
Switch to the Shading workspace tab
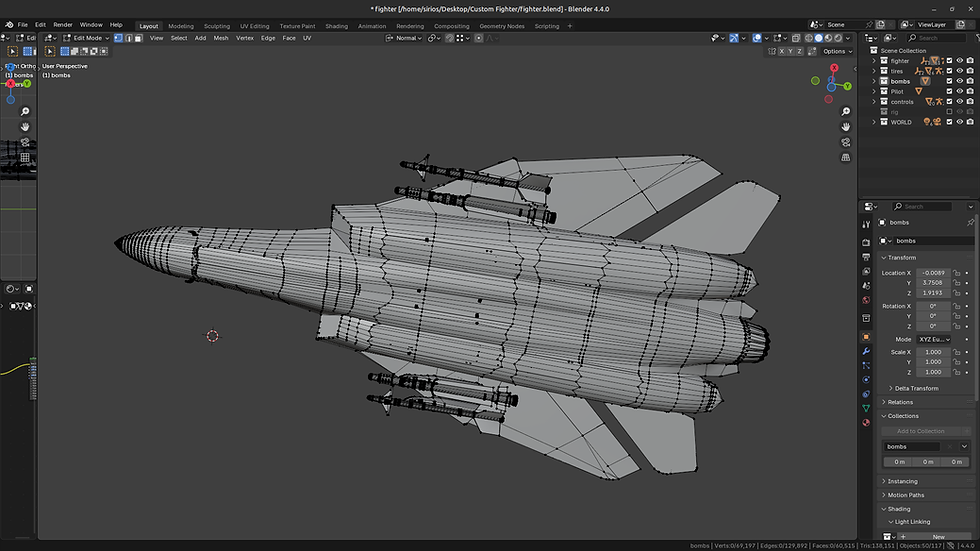[x=336, y=26]
